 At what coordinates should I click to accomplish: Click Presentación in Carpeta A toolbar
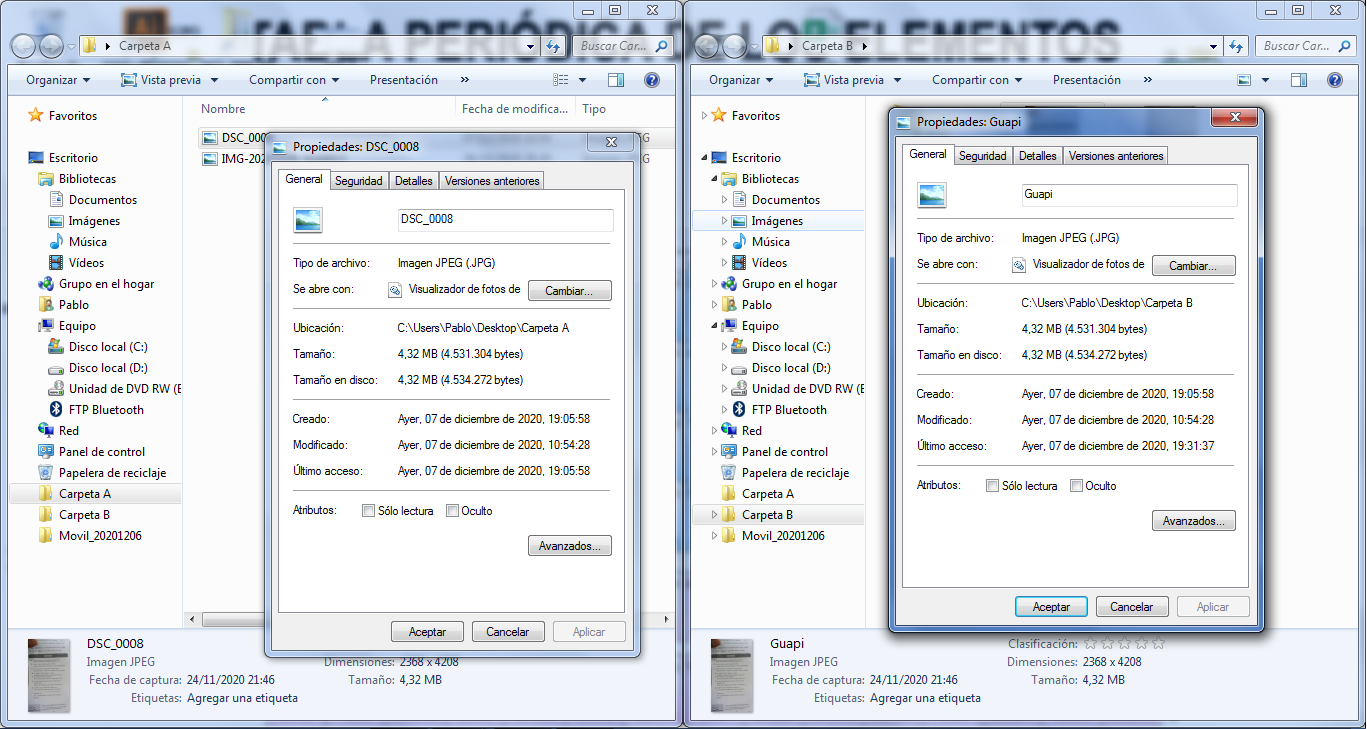coord(404,80)
